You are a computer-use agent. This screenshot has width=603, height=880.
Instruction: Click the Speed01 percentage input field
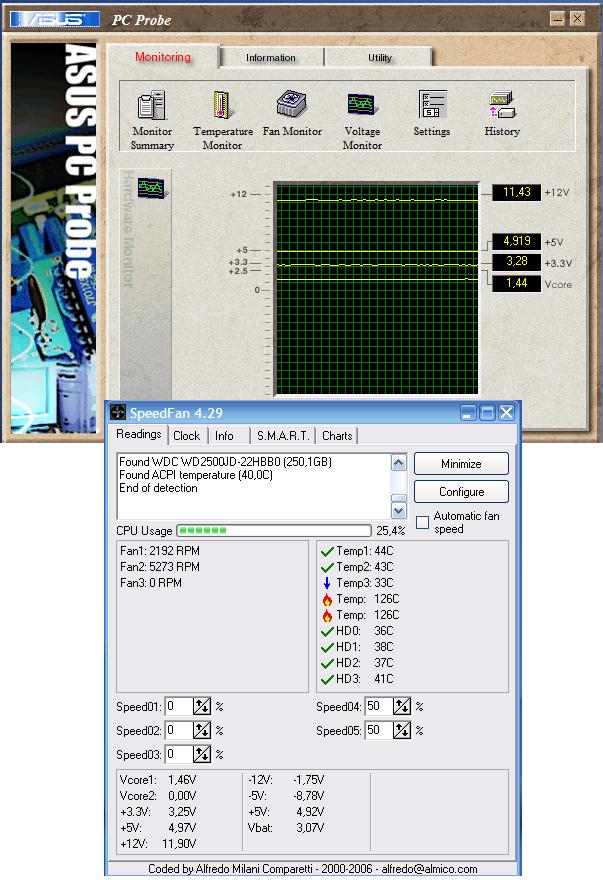(x=179, y=706)
